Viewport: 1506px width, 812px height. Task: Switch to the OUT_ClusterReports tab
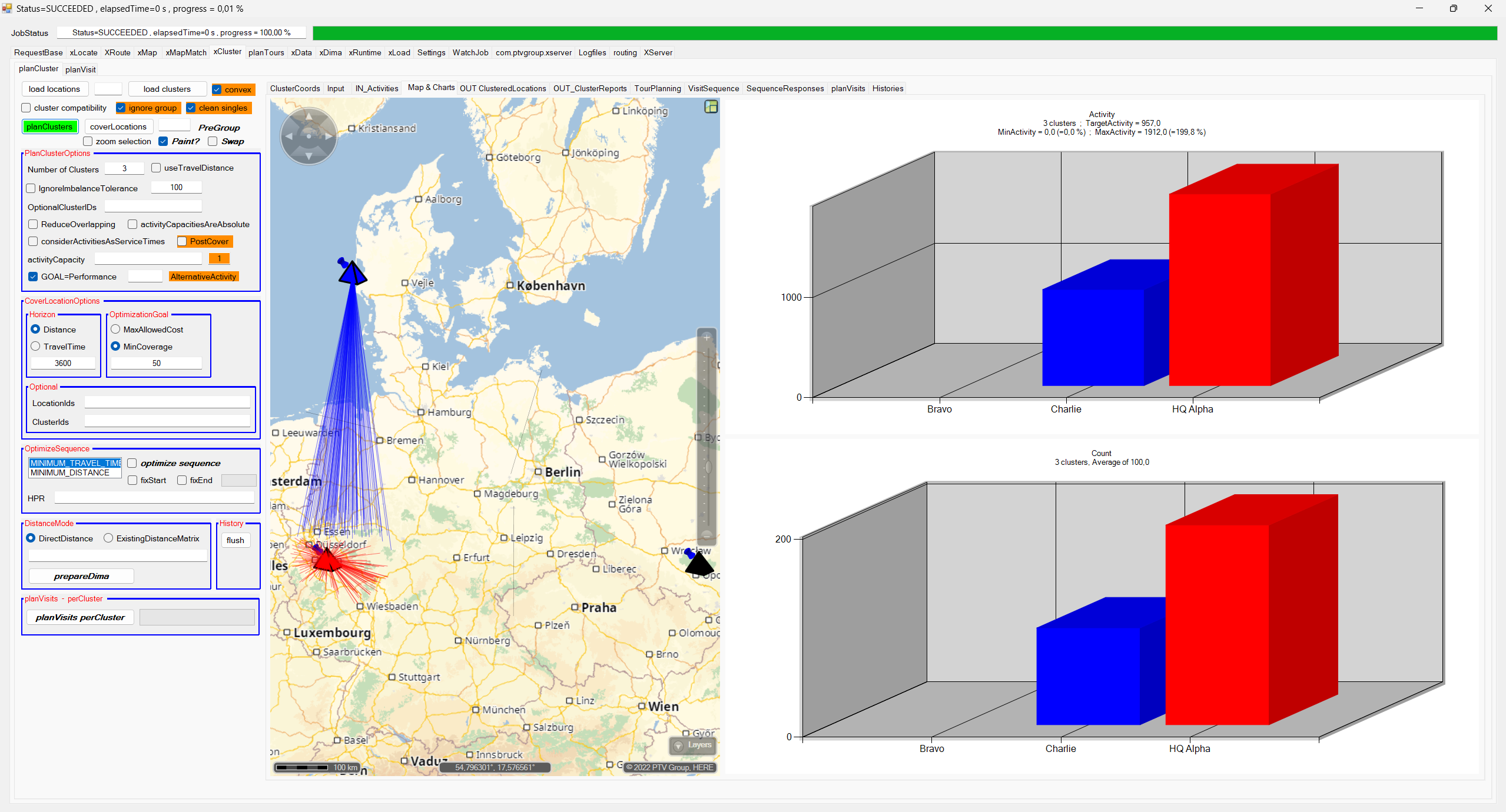tap(589, 88)
